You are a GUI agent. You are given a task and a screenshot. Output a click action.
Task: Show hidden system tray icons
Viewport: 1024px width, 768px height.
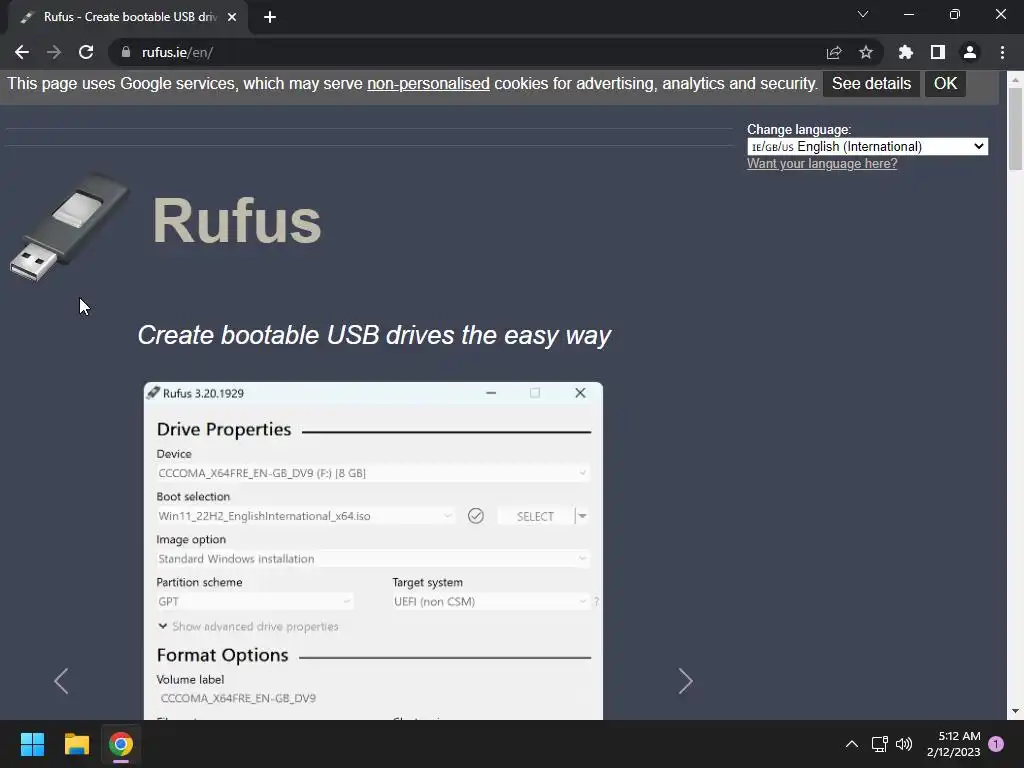click(x=852, y=744)
